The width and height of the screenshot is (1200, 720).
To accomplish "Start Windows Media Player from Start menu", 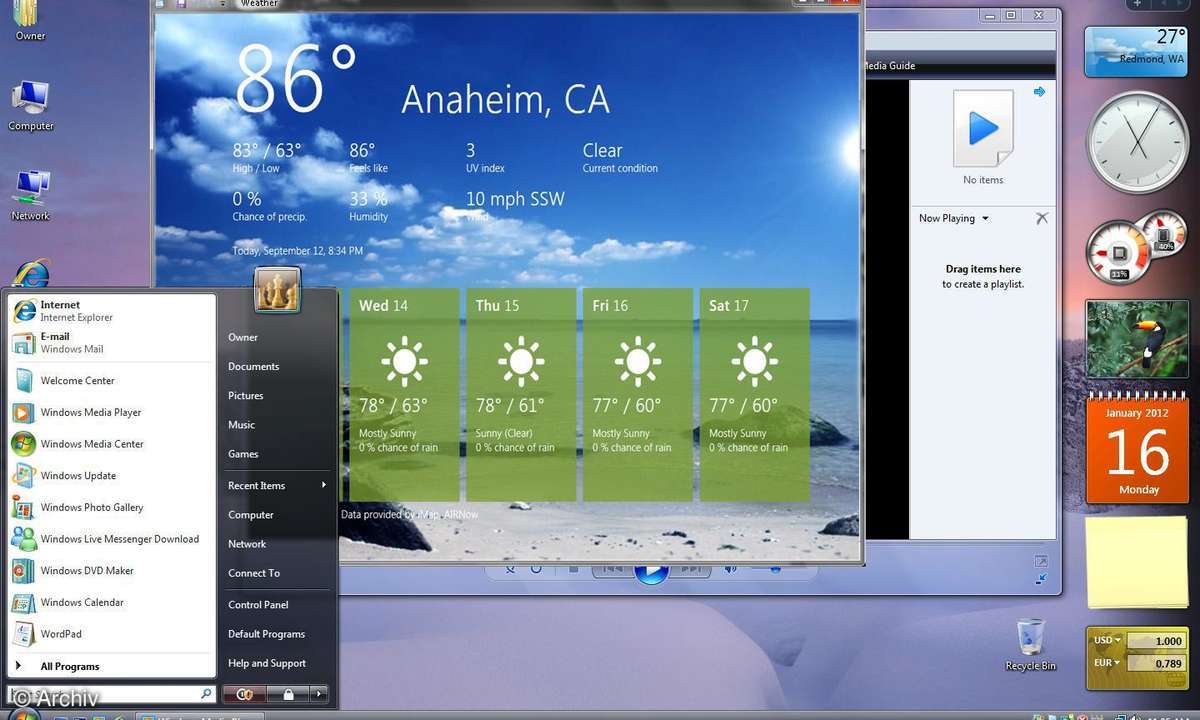I will click(x=111, y=412).
